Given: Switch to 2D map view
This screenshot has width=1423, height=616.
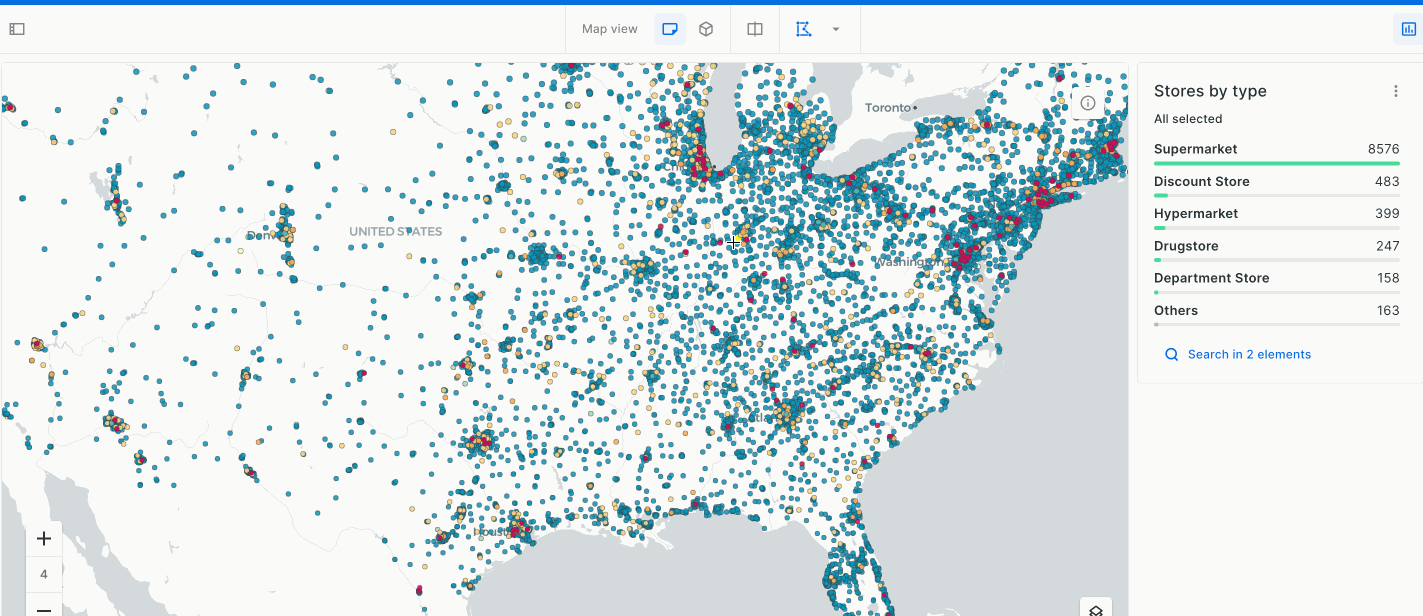Looking at the screenshot, I should (x=670, y=29).
